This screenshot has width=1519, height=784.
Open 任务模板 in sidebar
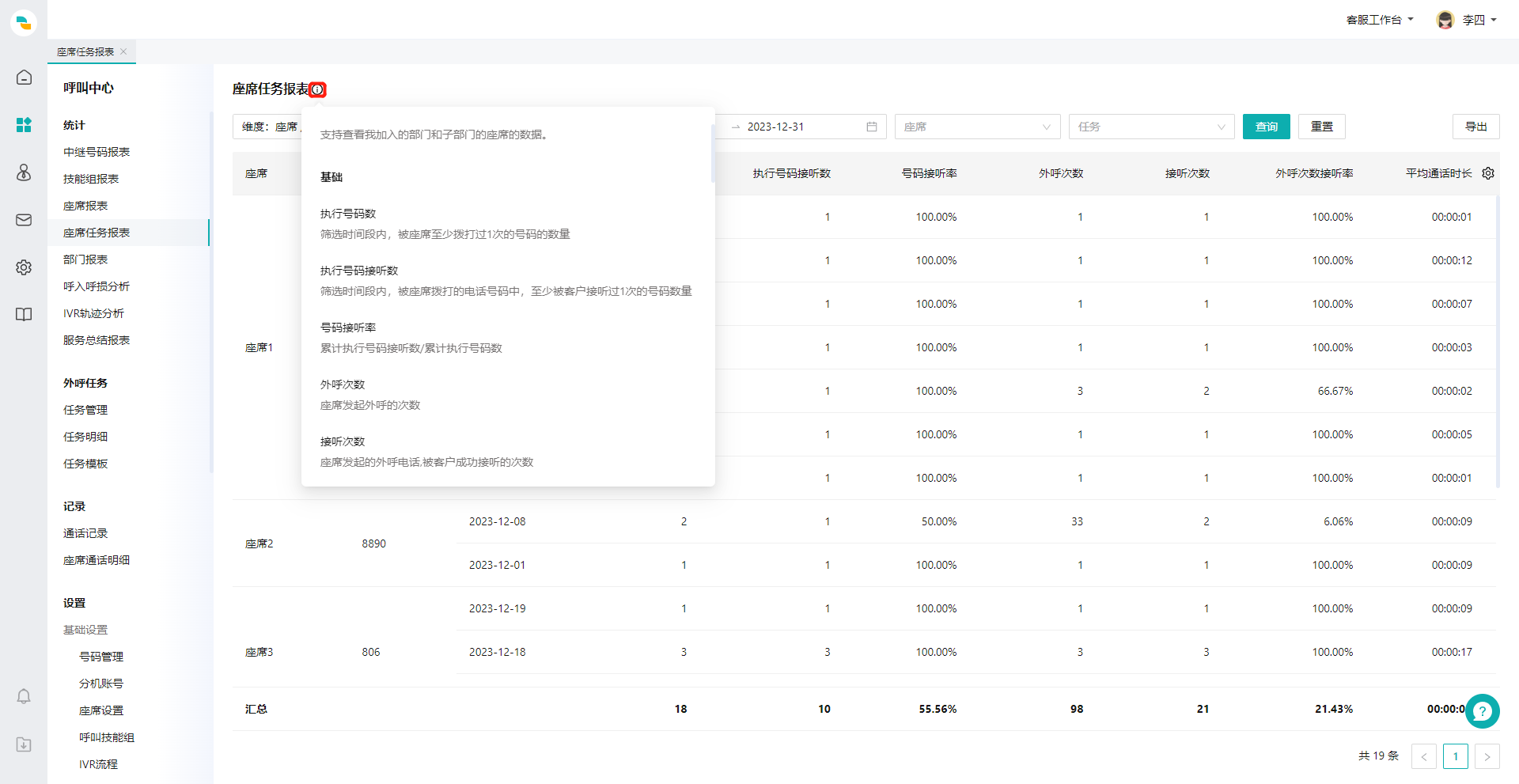click(x=85, y=464)
